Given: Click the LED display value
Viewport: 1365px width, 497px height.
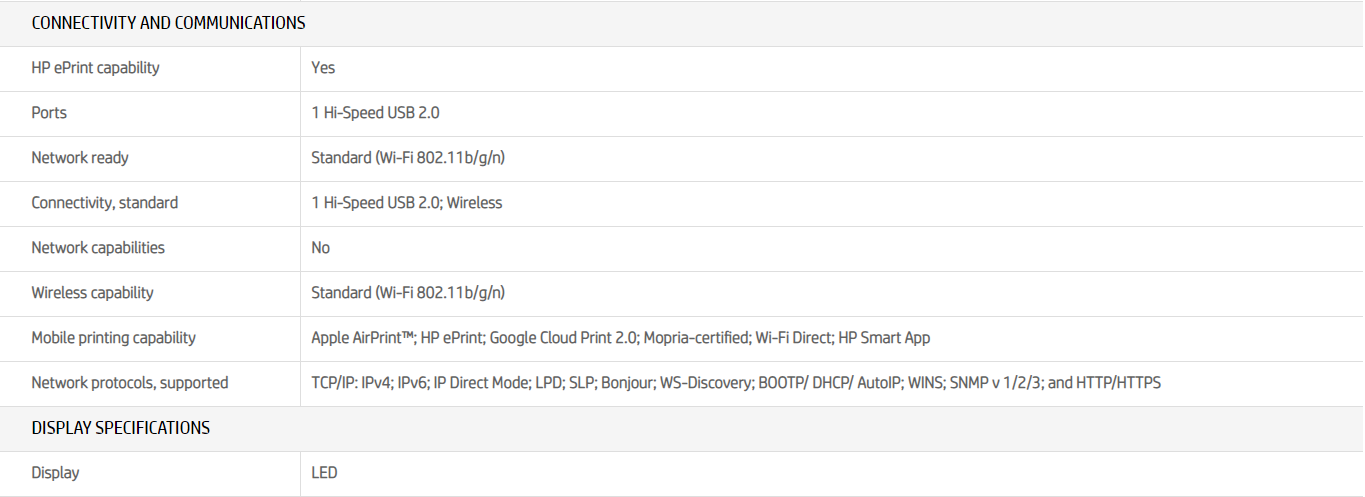Looking at the screenshot, I should (324, 473).
